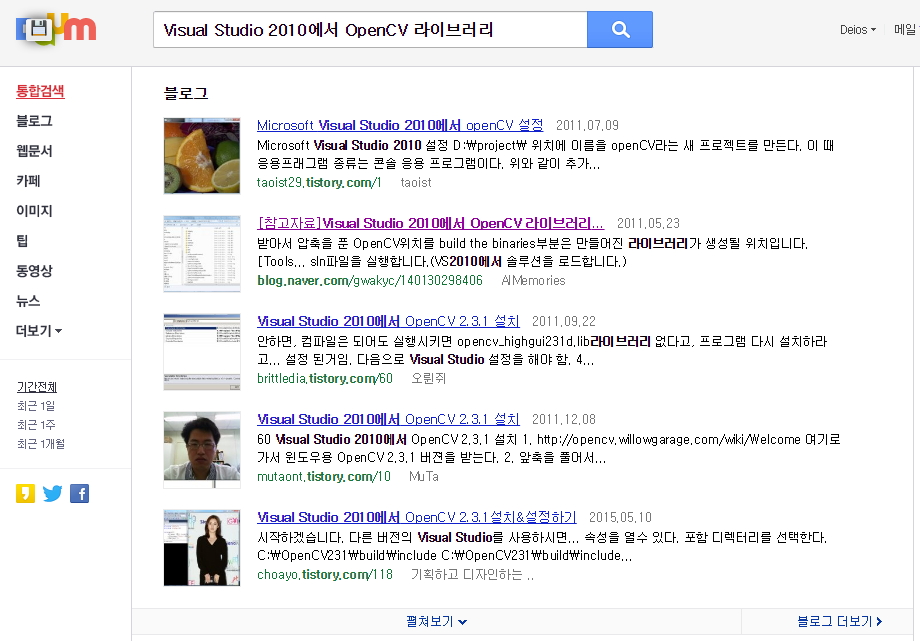Filter by 기간전체
The height and width of the screenshot is (641, 920).
click(37, 387)
